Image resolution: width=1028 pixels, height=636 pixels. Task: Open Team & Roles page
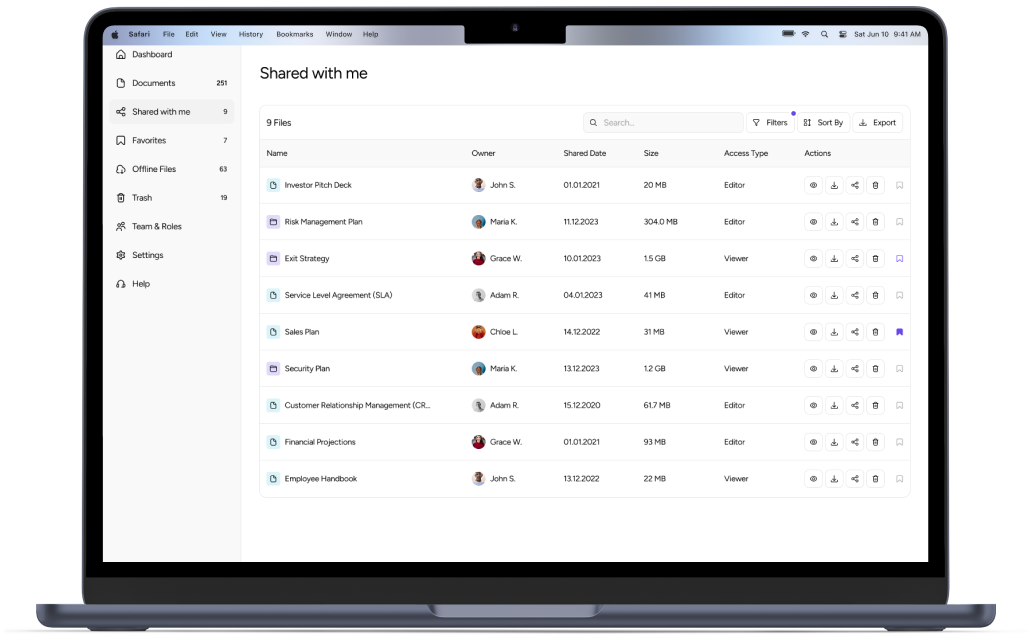coord(172,227)
